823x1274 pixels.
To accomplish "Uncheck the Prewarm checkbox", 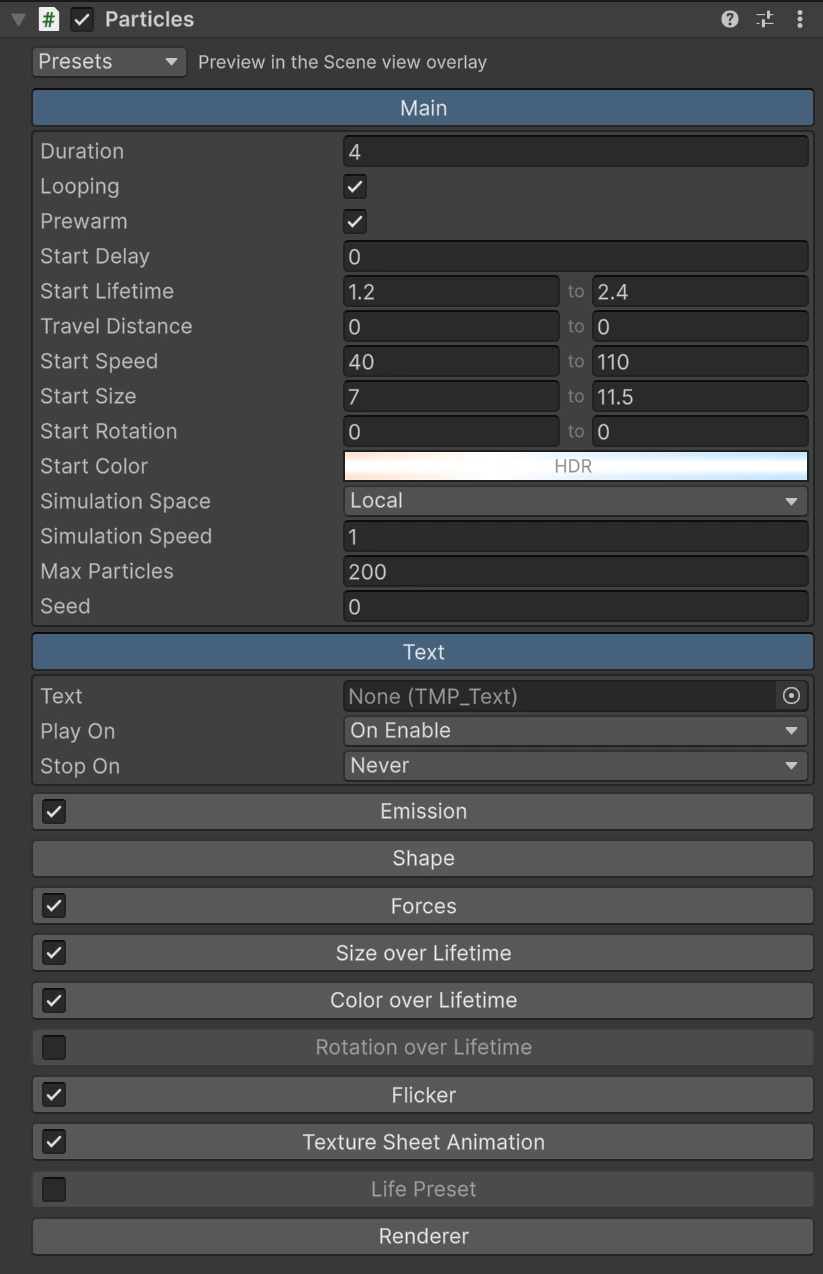I will tap(355, 221).
